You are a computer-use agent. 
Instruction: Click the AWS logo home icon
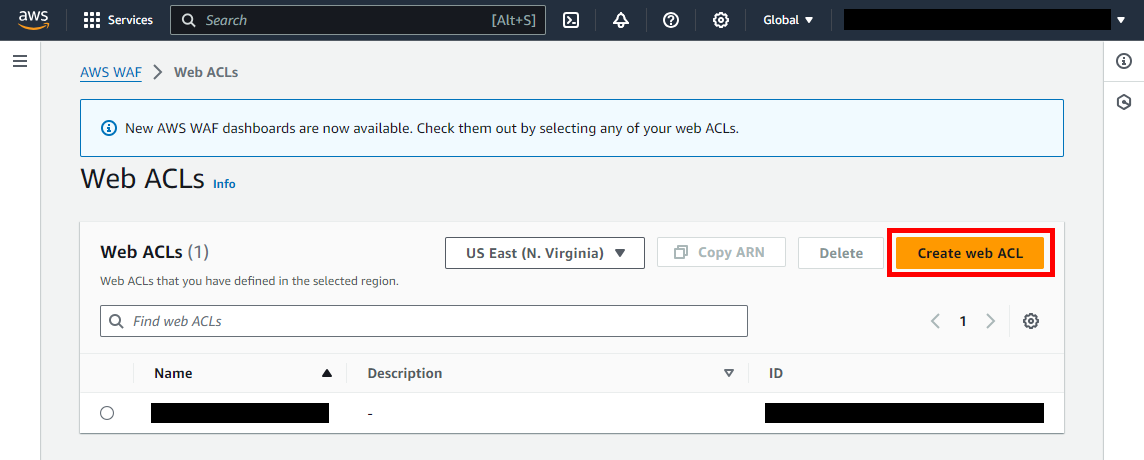click(x=33, y=20)
